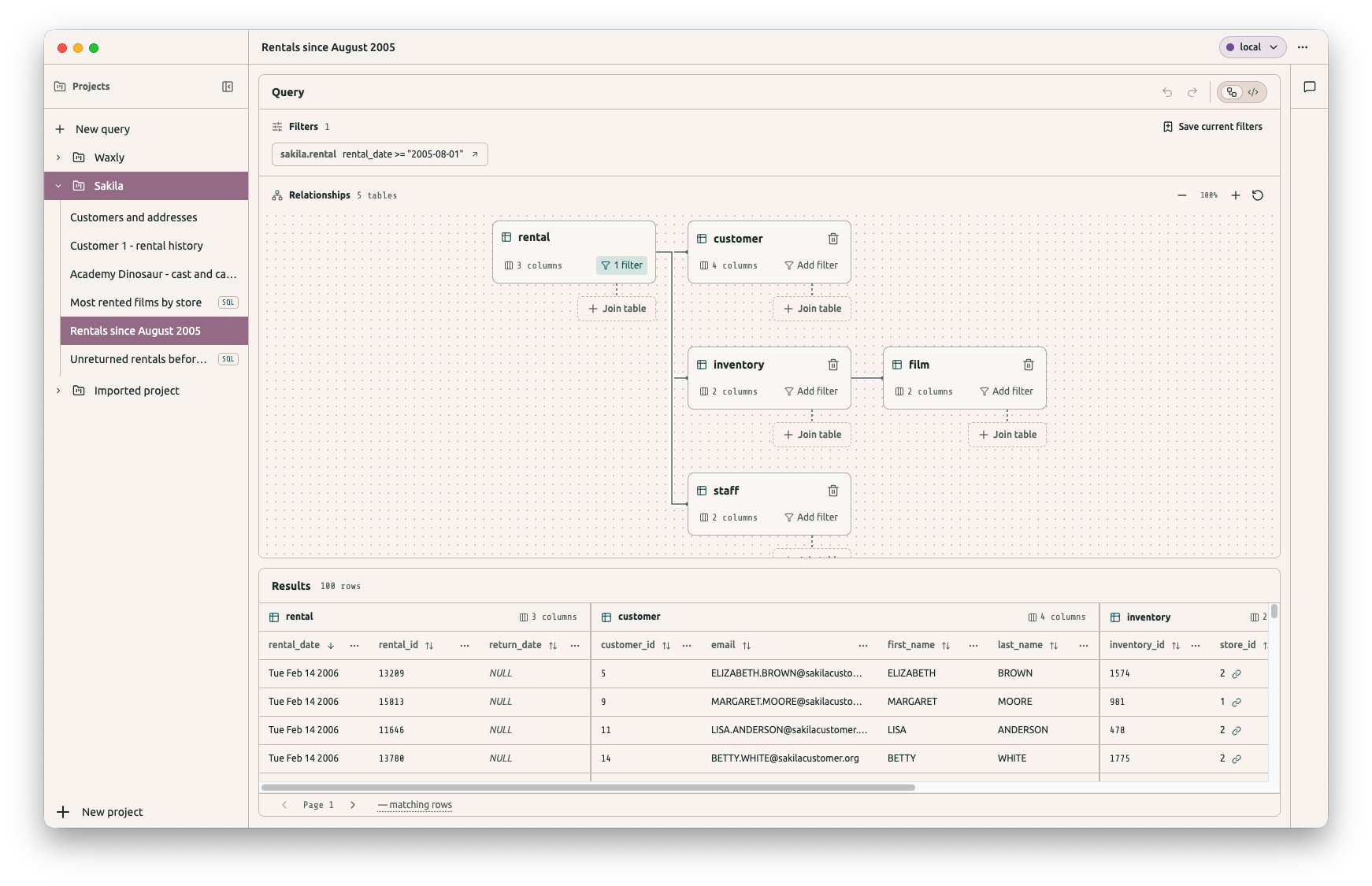Open the chat comment panel icon
The height and width of the screenshot is (886, 1372).
pos(1310,87)
